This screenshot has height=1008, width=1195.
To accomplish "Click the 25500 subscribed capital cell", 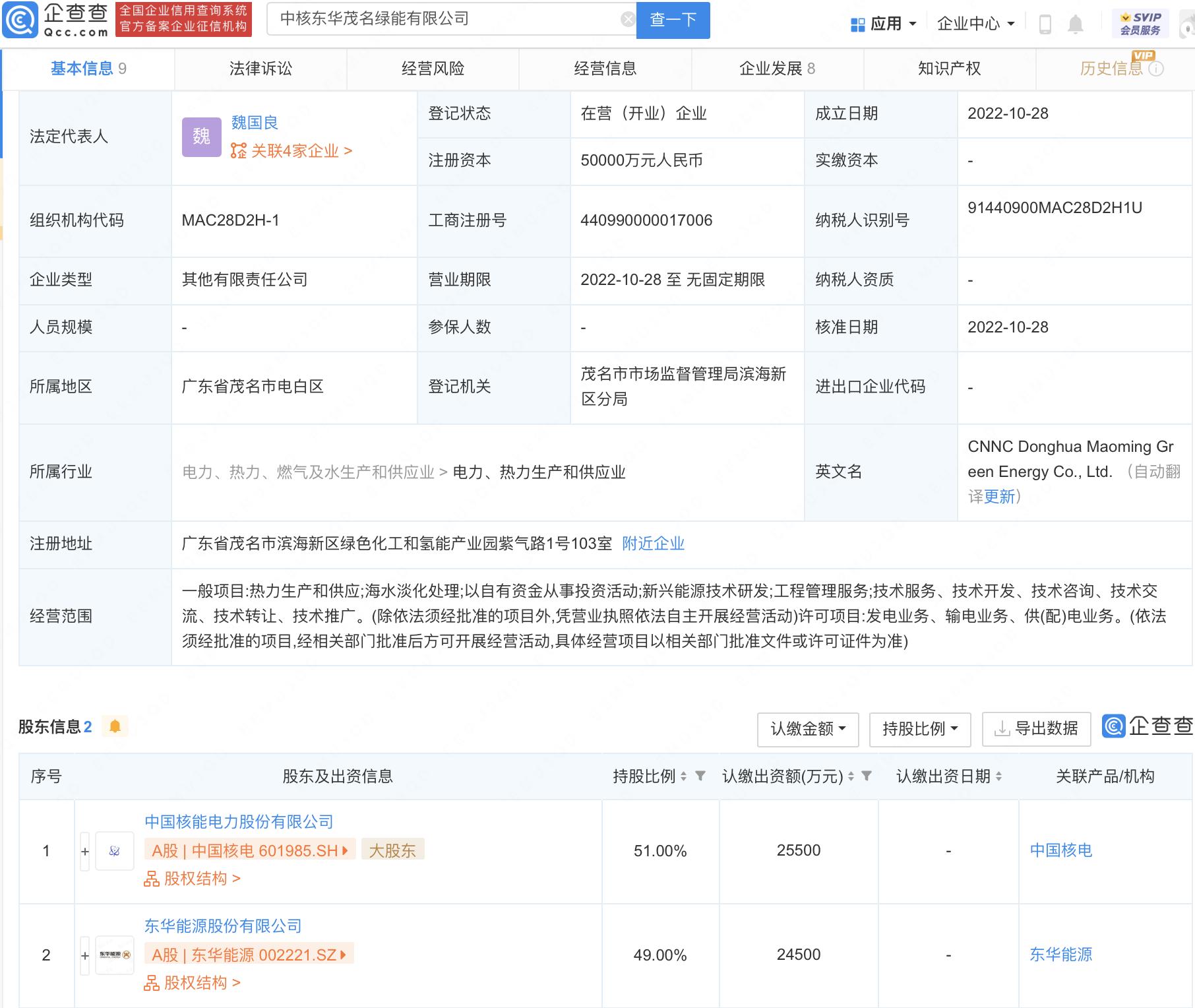I will (799, 851).
